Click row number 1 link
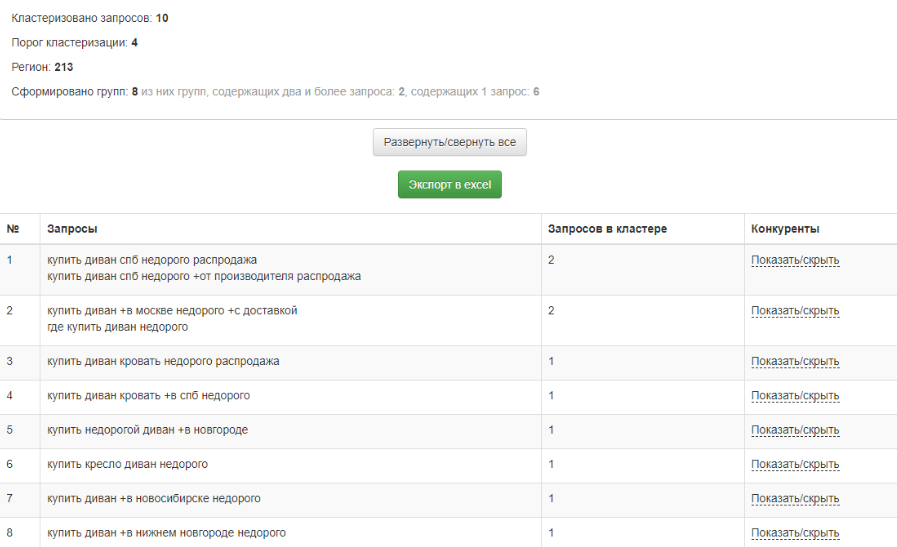The image size is (897, 547). pyautogui.click(x=10, y=260)
